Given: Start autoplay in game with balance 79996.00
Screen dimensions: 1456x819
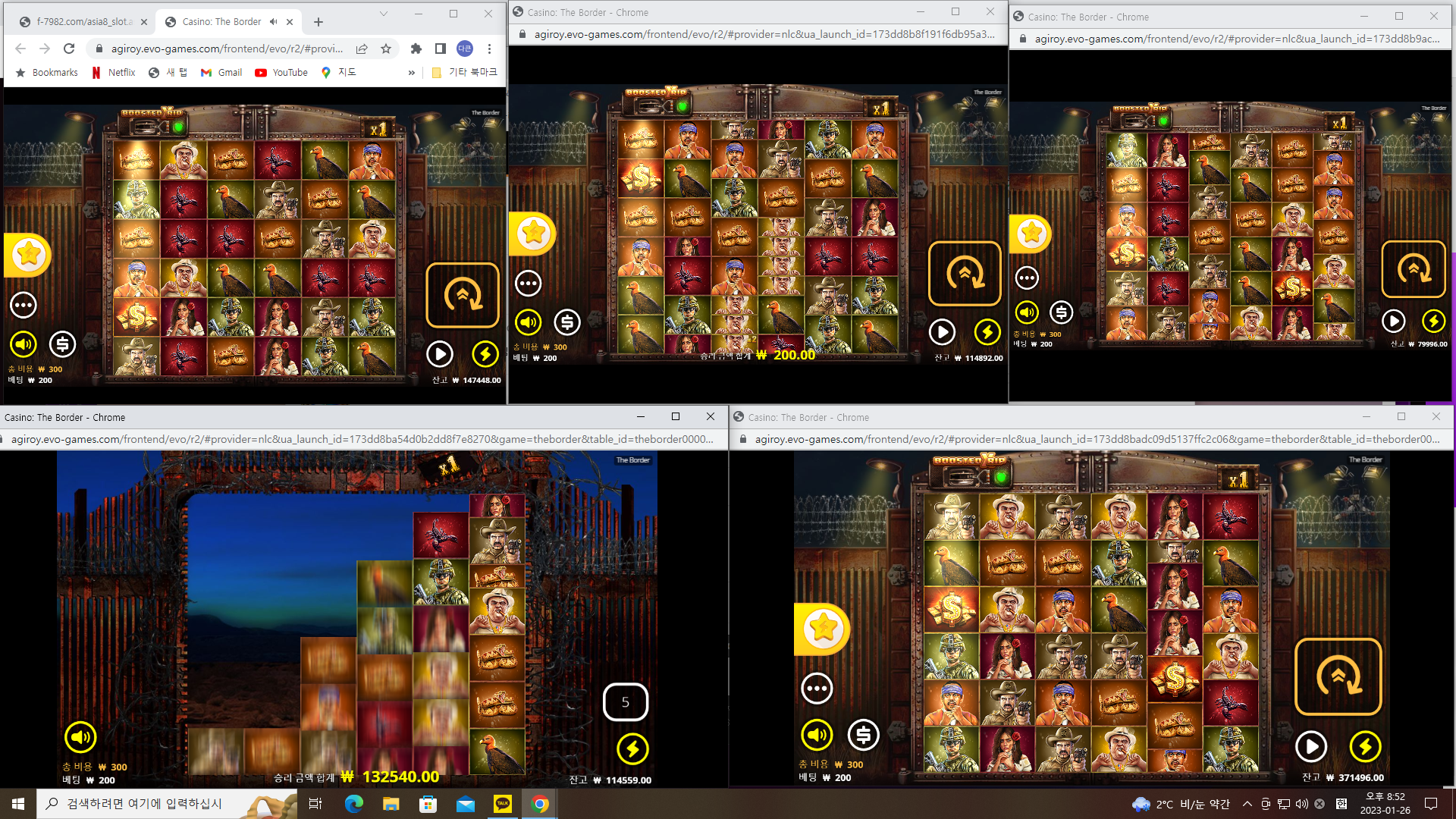Looking at the screenshot, I should [x=1394, y=321].
